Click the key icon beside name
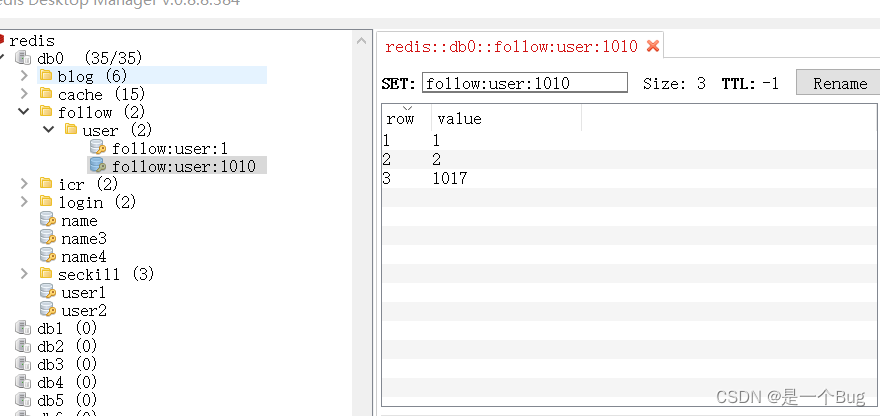This screenshot has width=880, height=416. (48, 220)
